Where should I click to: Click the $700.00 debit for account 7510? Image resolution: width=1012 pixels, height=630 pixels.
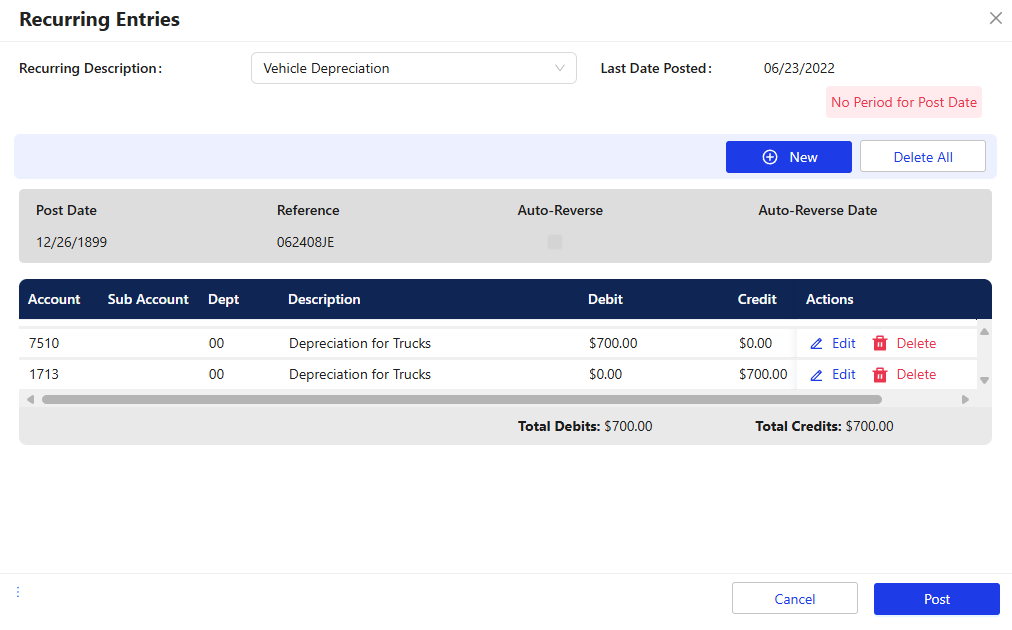(x=613, y=343)
